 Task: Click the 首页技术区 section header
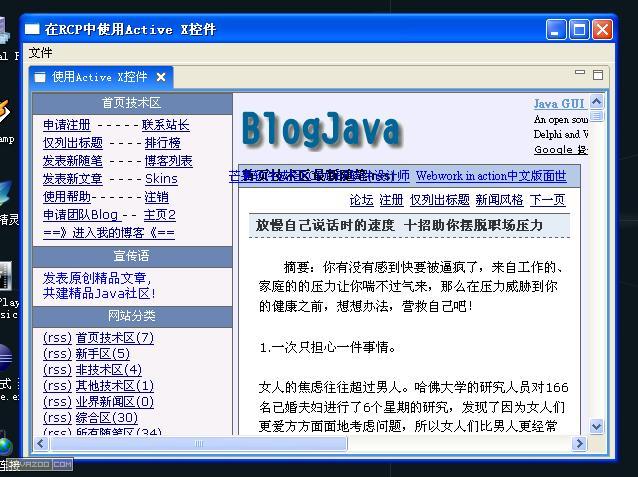point(132,103)
